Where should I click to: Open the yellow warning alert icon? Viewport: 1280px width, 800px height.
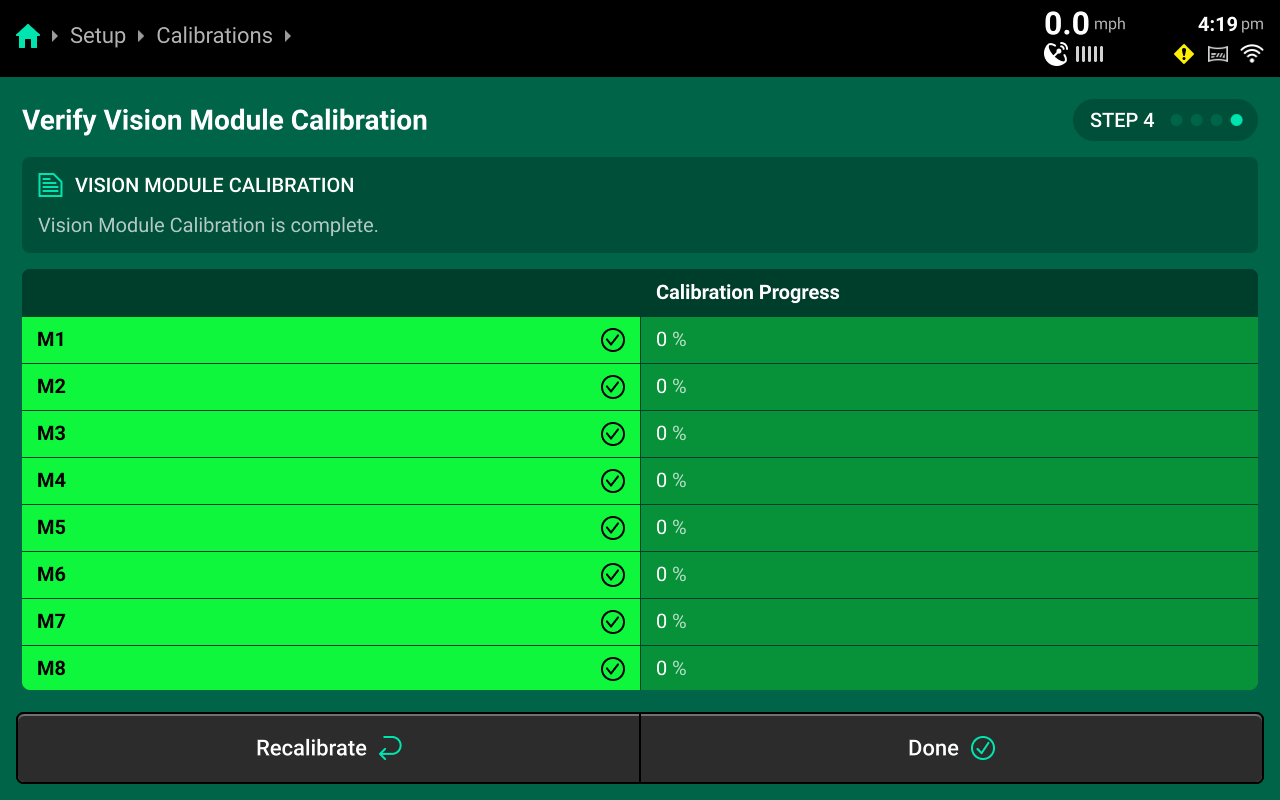coord(1184,54)
